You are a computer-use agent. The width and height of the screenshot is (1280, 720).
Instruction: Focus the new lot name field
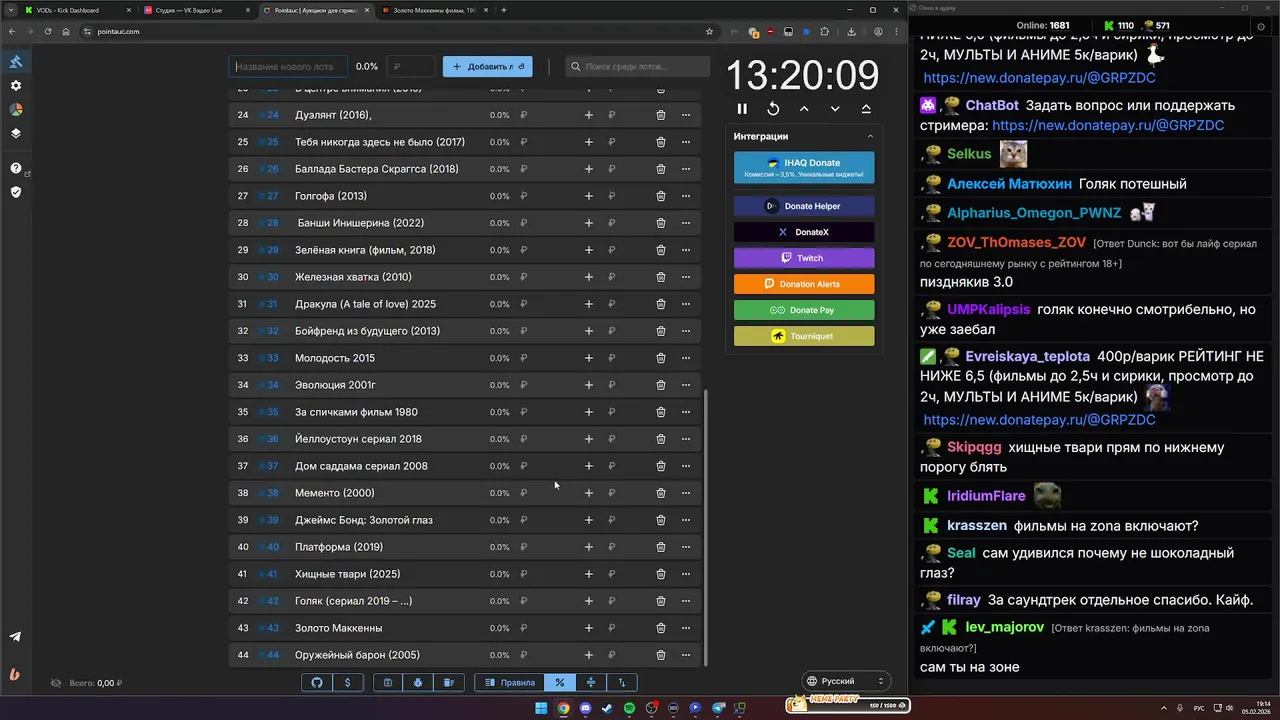coord(288,67)
